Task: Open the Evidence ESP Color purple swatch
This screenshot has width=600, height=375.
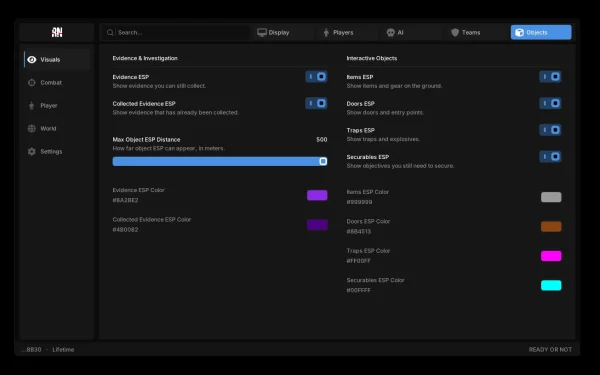Action: pyautogui.click(x=317, y=195)
